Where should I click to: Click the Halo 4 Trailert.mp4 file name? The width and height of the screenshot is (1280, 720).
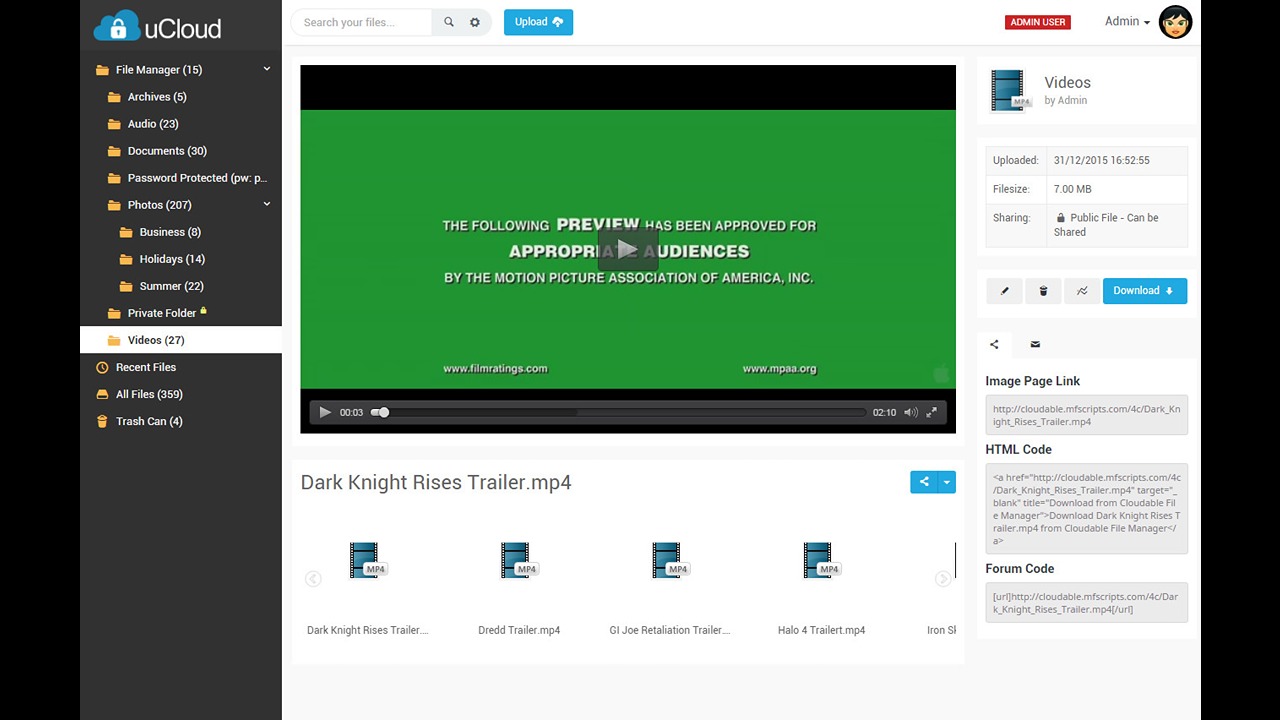click(x=821, y=630)
